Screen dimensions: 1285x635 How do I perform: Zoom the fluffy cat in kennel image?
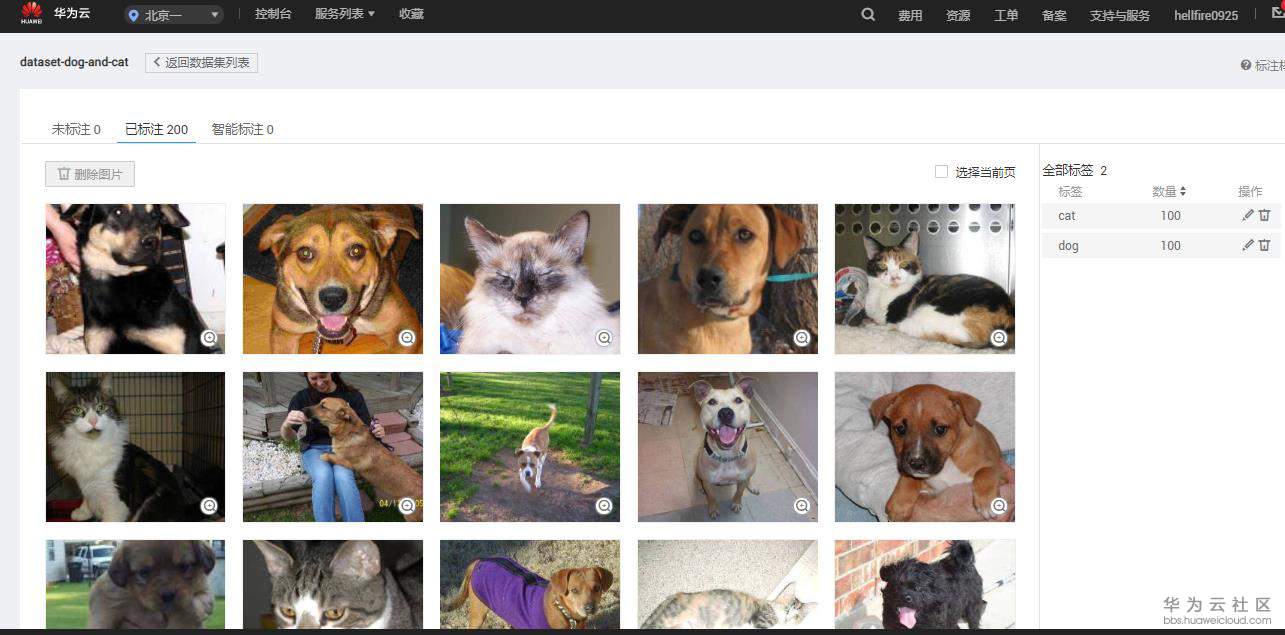click(x=209, y=506)
